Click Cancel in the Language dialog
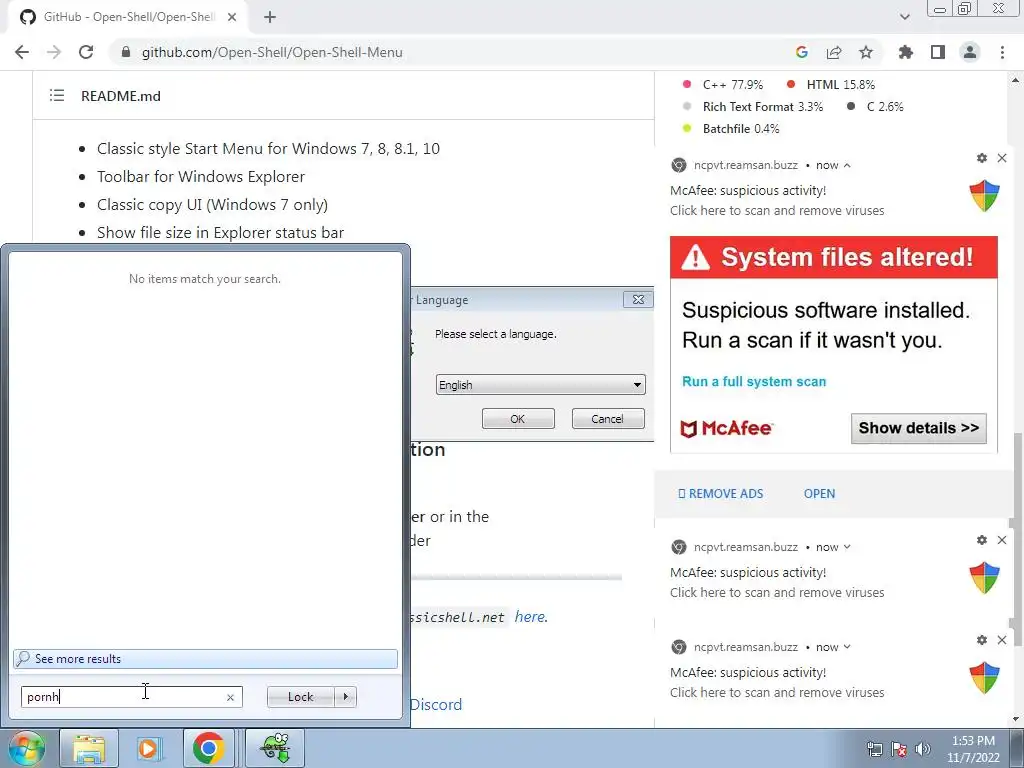Screen dimensions: 1024x768 pos(607,419)
